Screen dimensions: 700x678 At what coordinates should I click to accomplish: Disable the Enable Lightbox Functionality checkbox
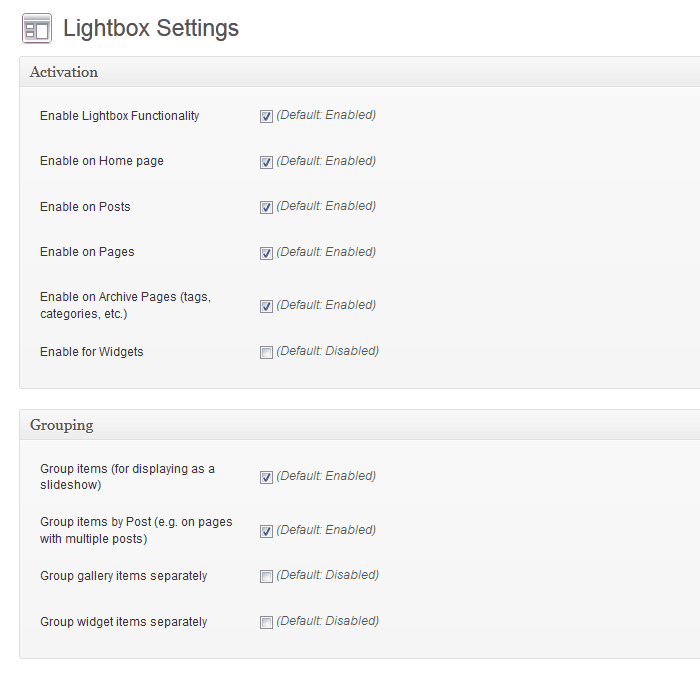(x=266, y=116)
